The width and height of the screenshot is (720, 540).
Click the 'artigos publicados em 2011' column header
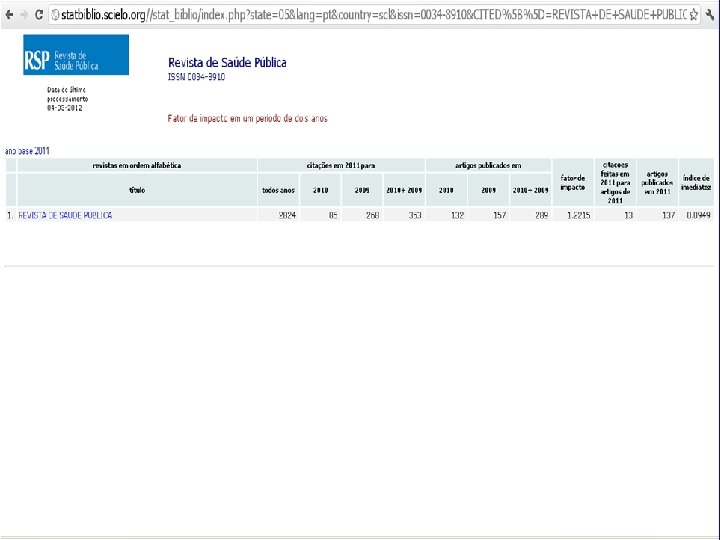tap(657, 182)
